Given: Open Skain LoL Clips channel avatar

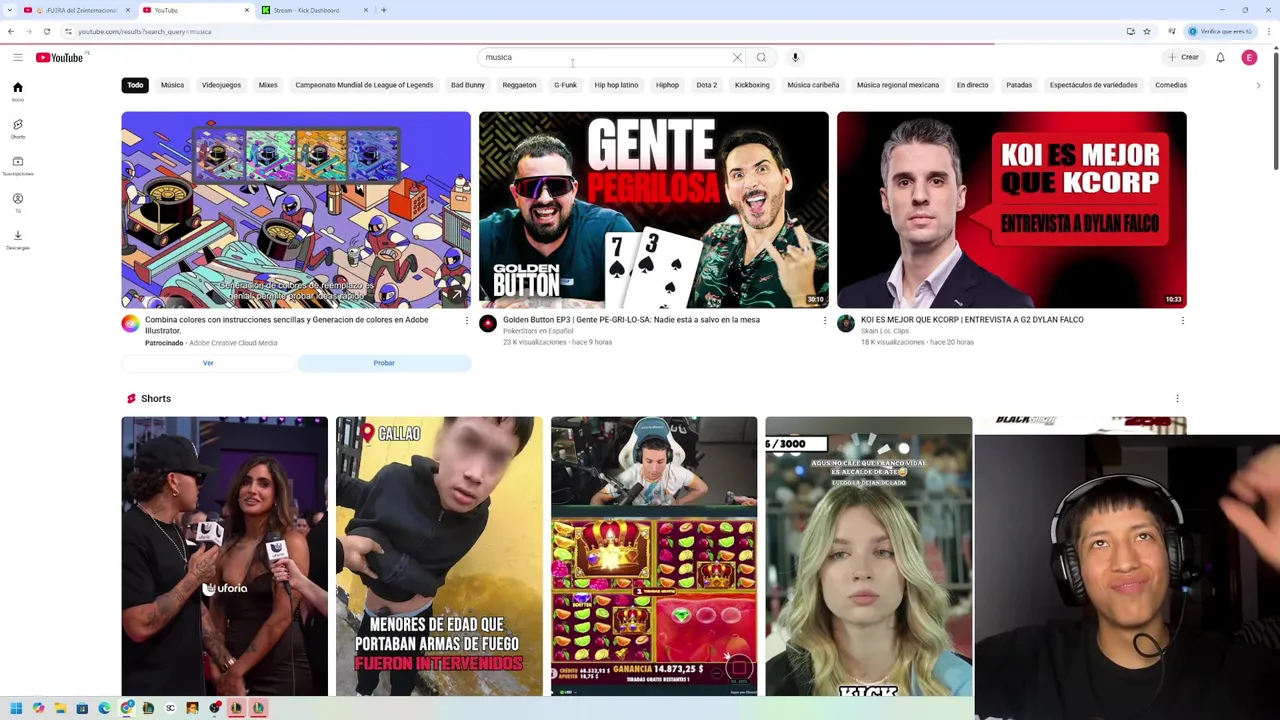Looking at the screenshot, I should (x=846, y=323).
